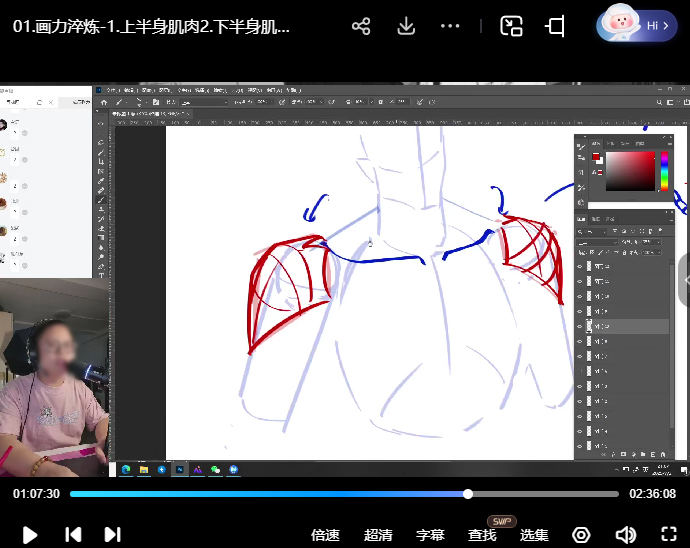Go back to the previous video
Viewport: 690px width, 548px height.
(73, 534)
